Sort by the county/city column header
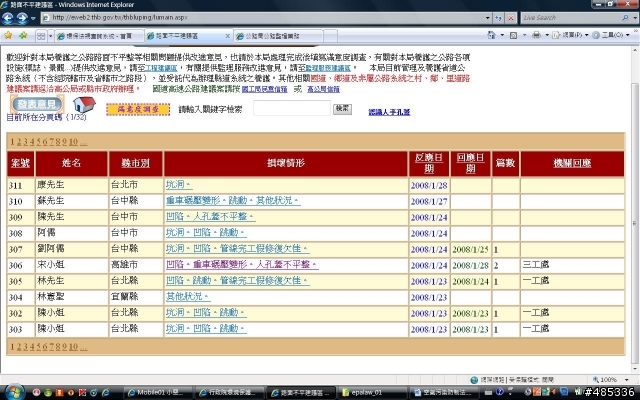Image resolution: width=640 pixels, height=400 pixels. tap(135, 163)
